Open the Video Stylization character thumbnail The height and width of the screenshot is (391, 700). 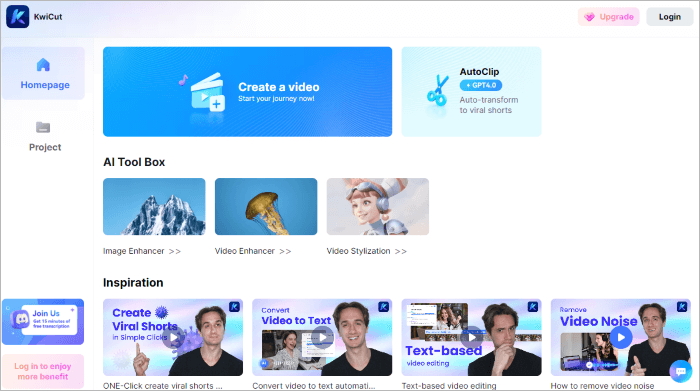(x=378, y=207)
